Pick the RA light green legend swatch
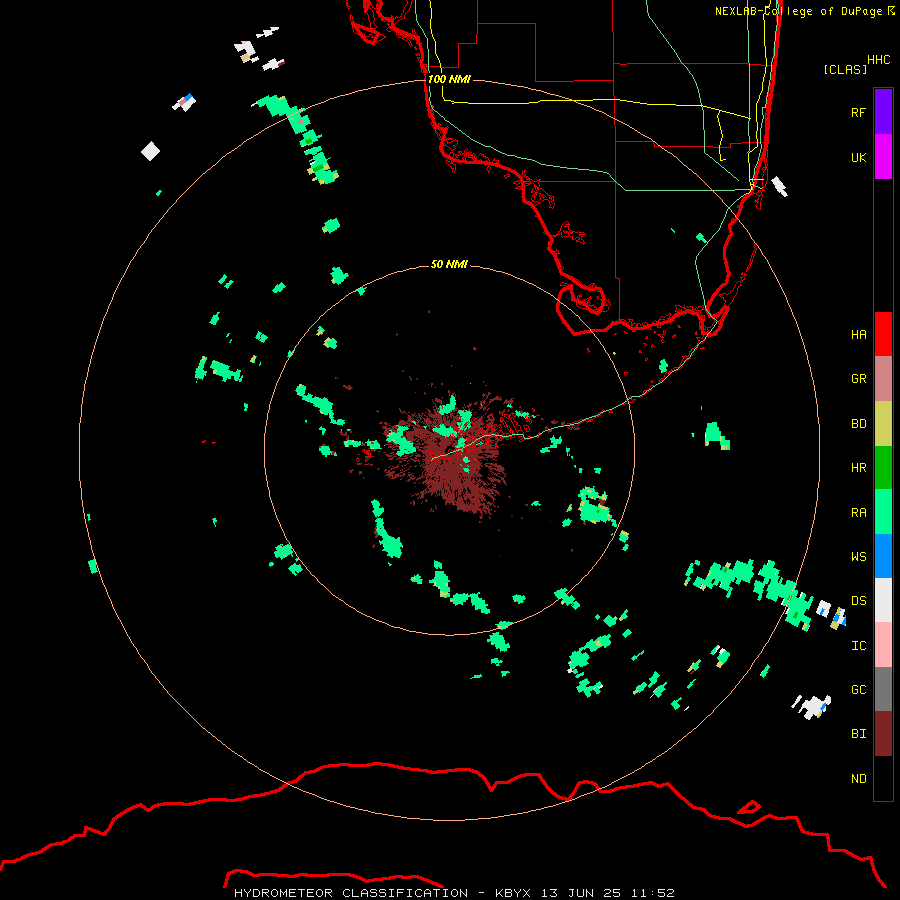 point(883,512)
